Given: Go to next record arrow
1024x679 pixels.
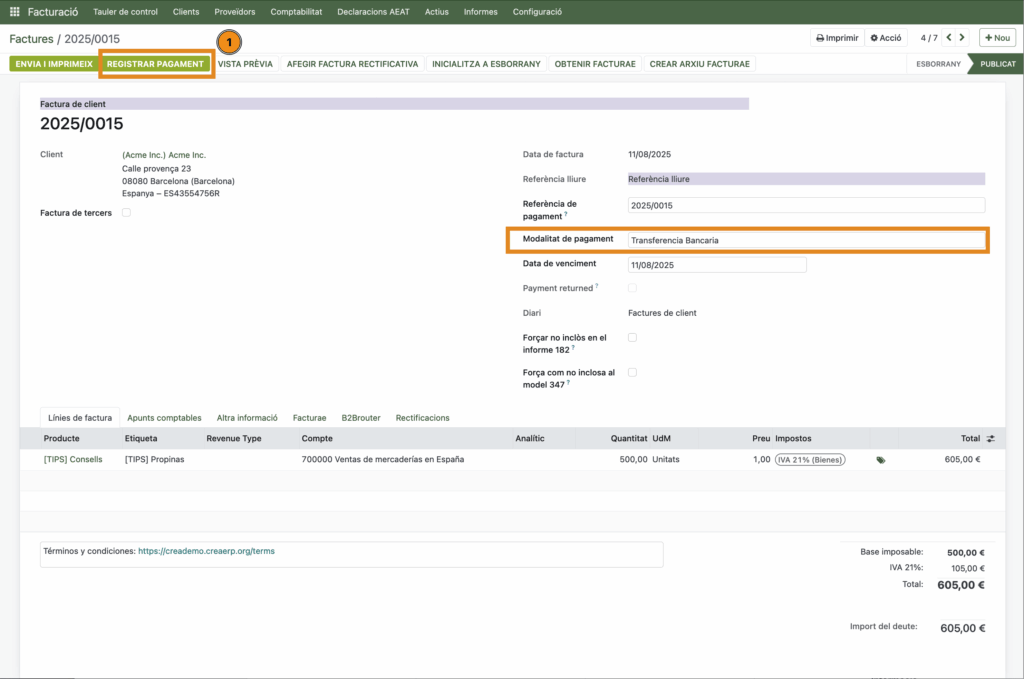Looking at the screenshot, I should pyautogui.click(x=962, y=38).
